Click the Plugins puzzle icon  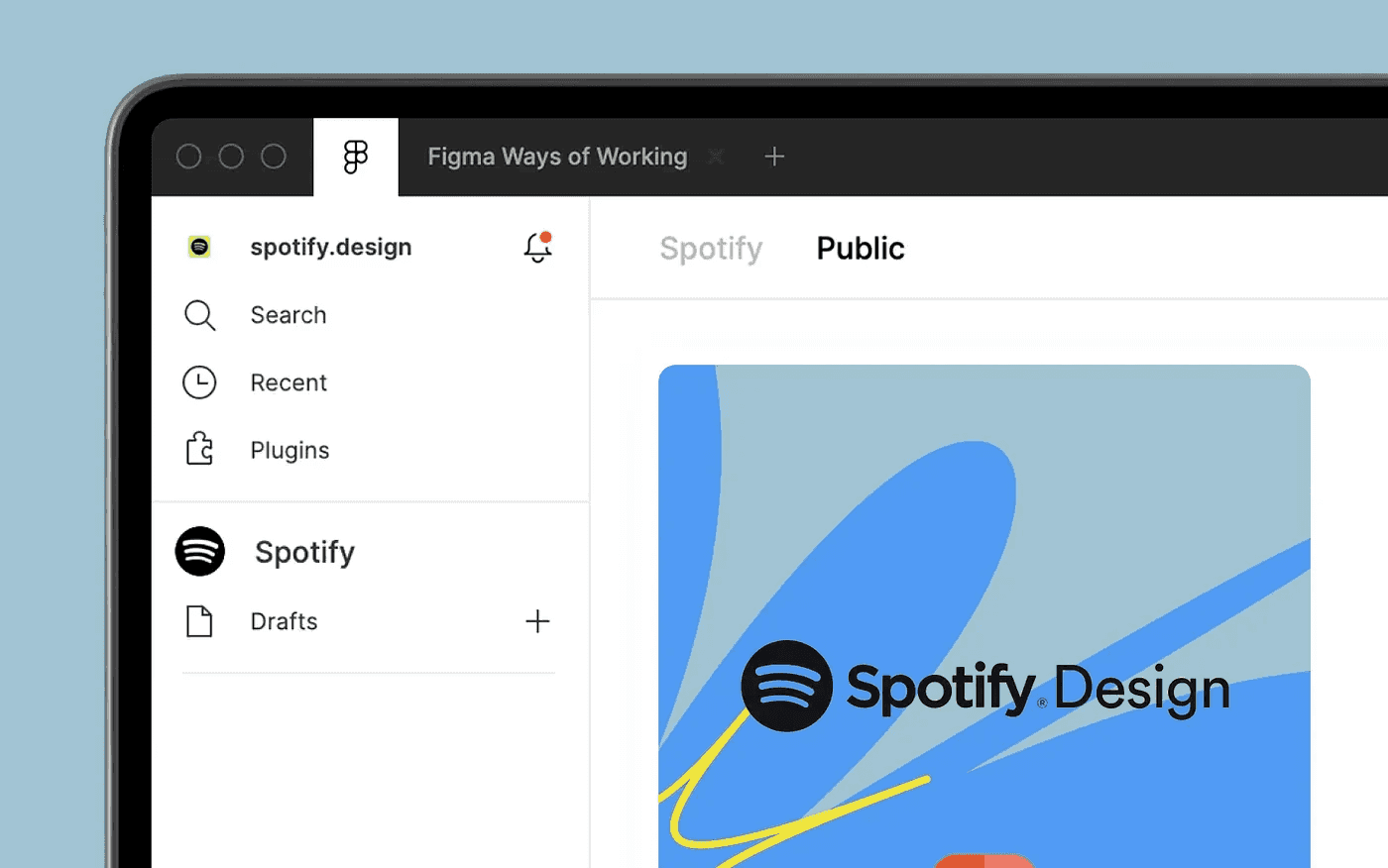coord(199,449)
